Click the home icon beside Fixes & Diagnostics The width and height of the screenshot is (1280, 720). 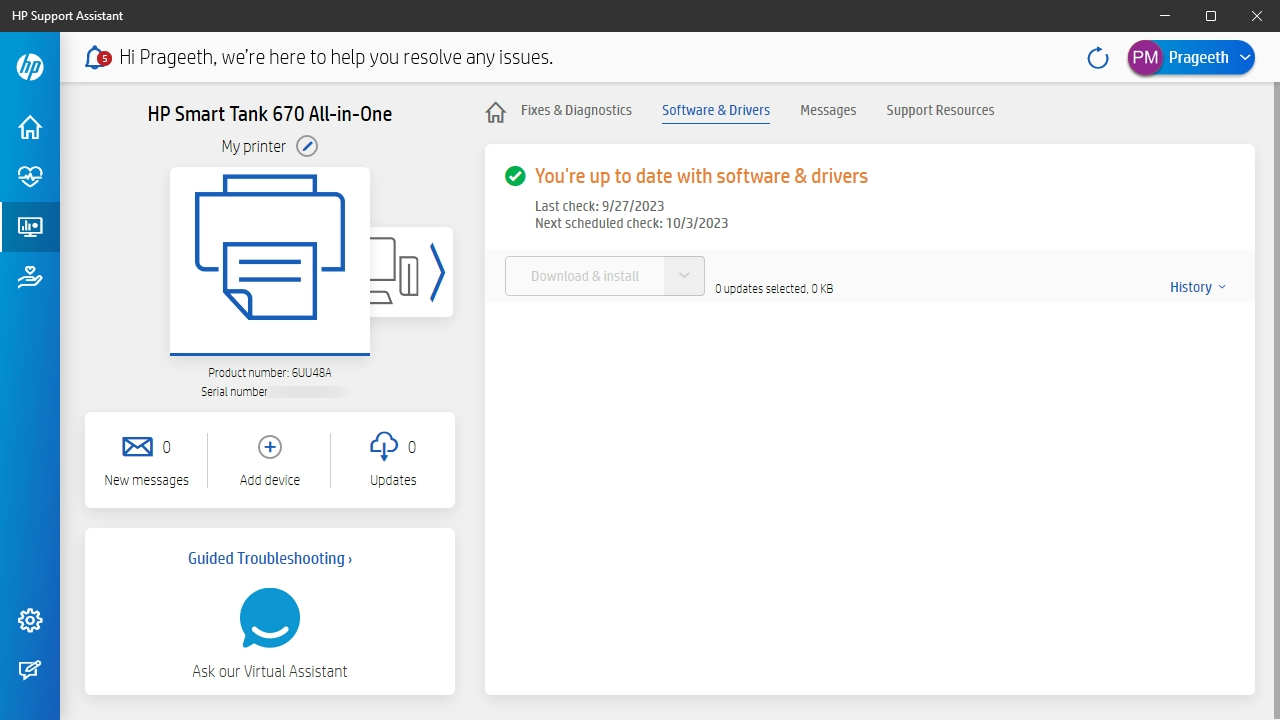(496, 111)
